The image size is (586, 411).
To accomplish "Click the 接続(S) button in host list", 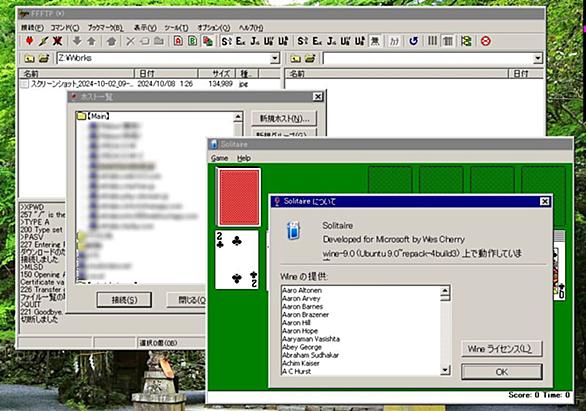I will pos(124,300).
